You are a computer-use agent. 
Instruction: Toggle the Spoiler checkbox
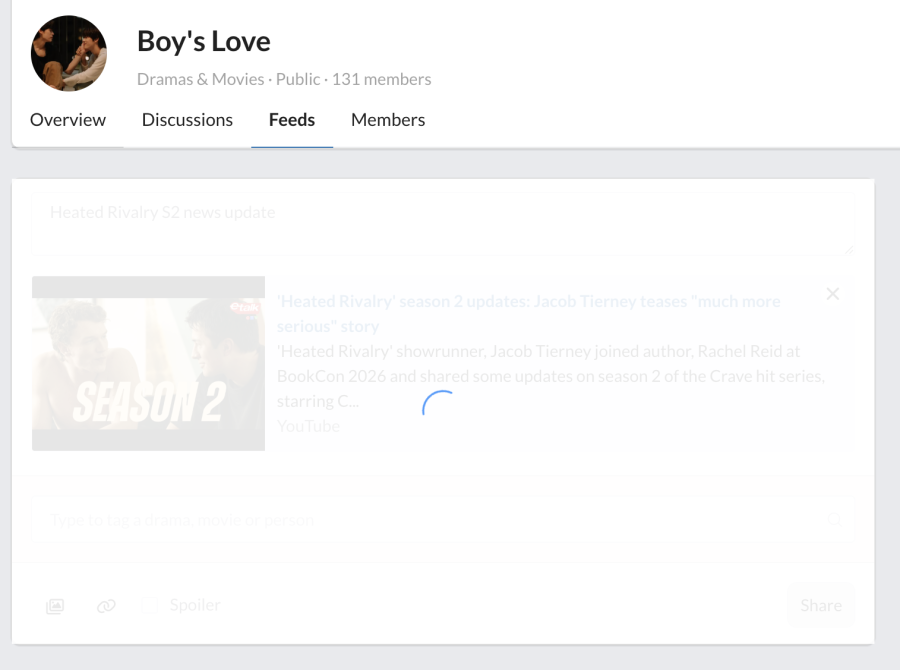point(149,606)
